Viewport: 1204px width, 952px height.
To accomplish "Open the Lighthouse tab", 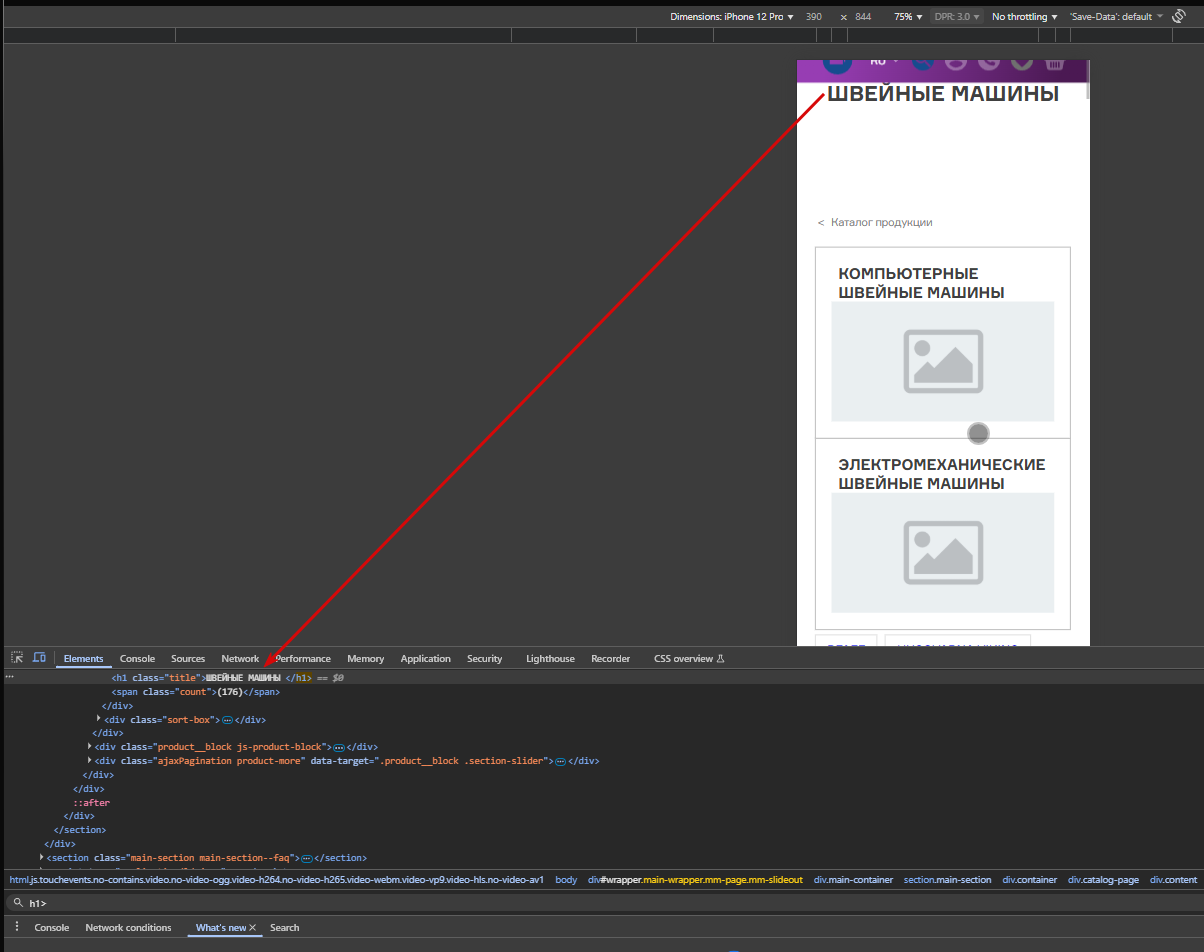I will coord(550,659).
